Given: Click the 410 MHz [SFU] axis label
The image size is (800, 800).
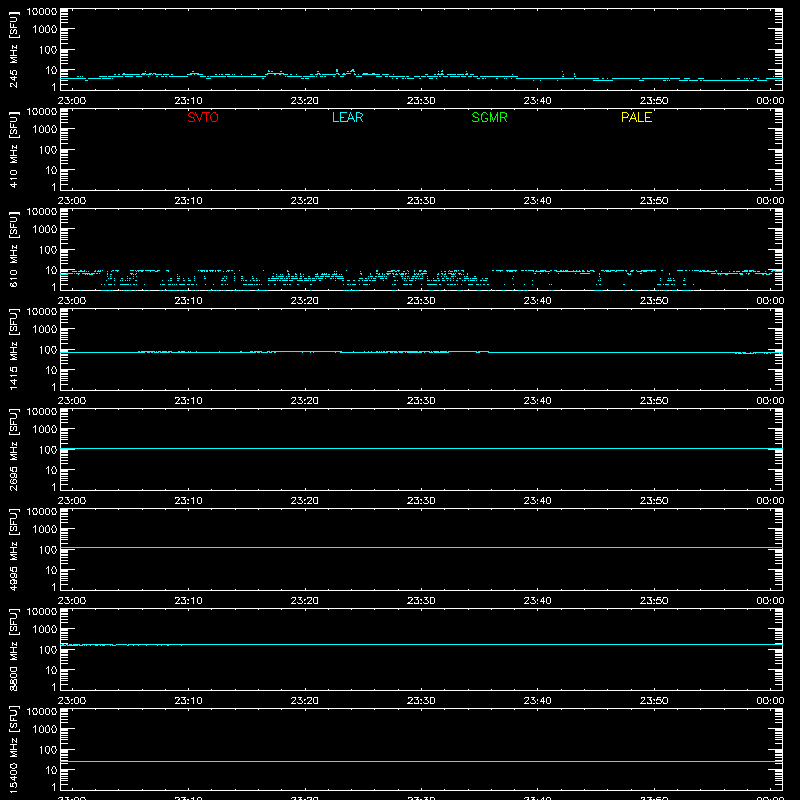Looking at the screenshot, I should coord(14,149).
